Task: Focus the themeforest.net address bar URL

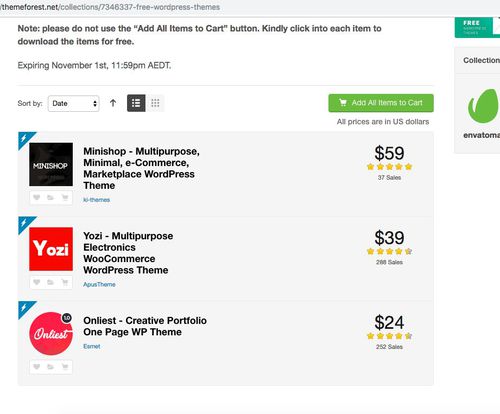Action: (x=110, y=7)
